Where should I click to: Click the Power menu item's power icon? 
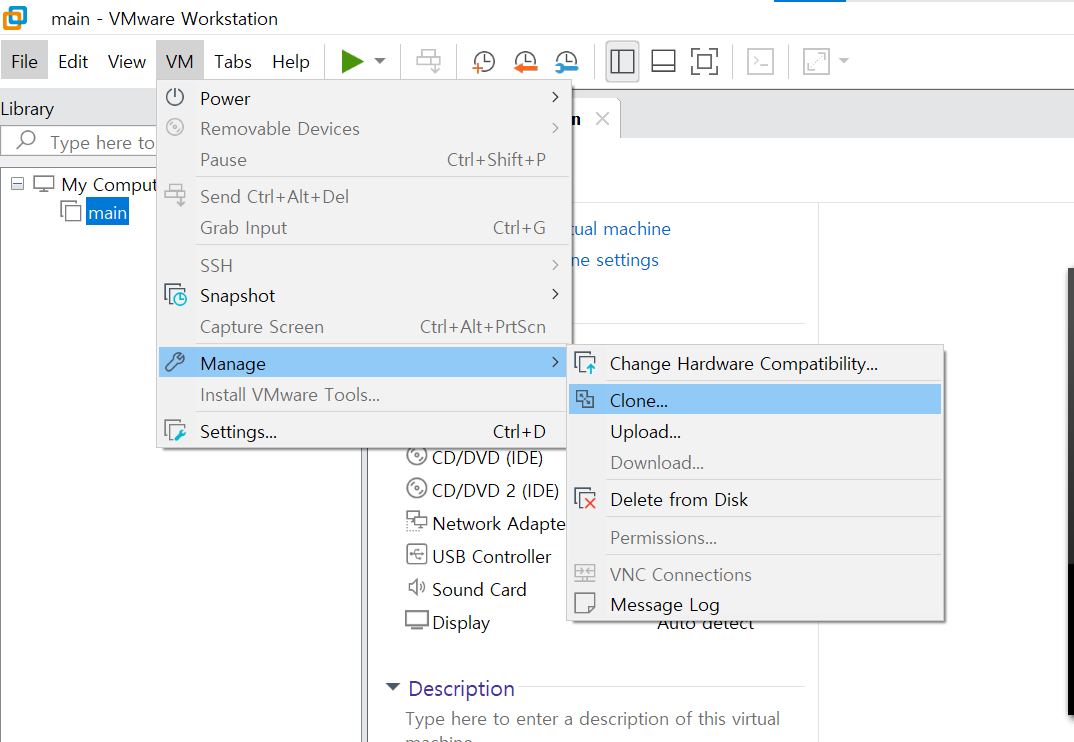(175, 97)
